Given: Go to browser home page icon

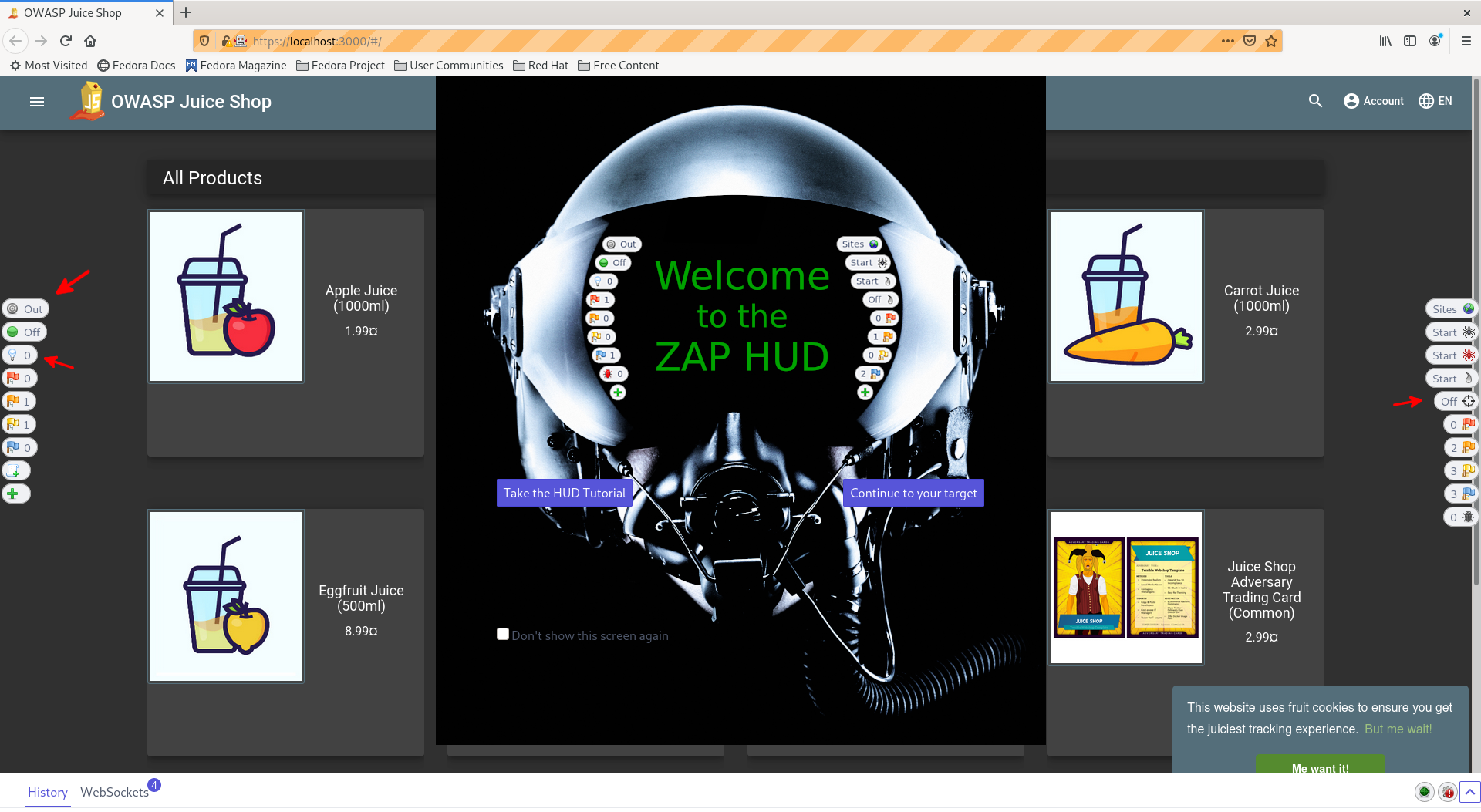Looking at the screenshot, I should 91,41.
